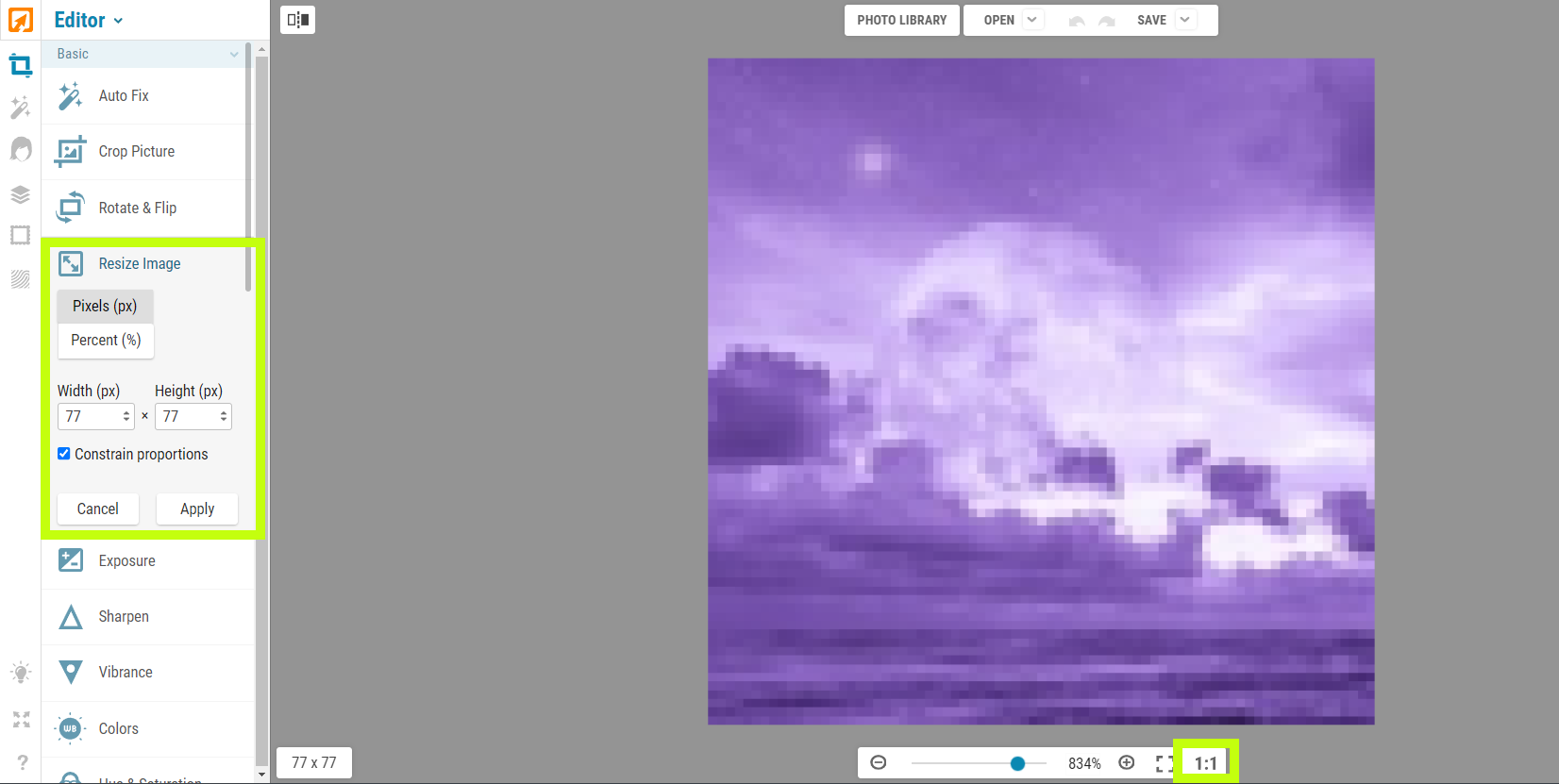
Task: Open the Vibrance tool
Action: pos(148,673)
